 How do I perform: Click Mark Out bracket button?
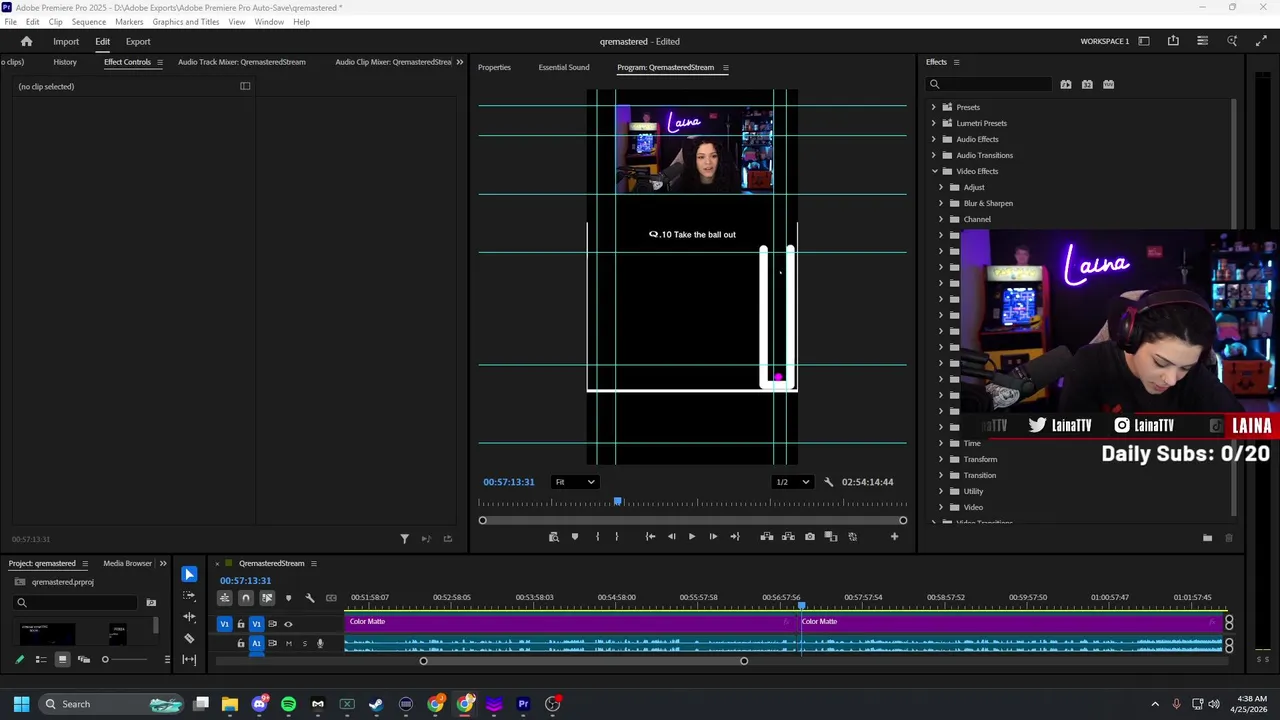coord(616,537)
